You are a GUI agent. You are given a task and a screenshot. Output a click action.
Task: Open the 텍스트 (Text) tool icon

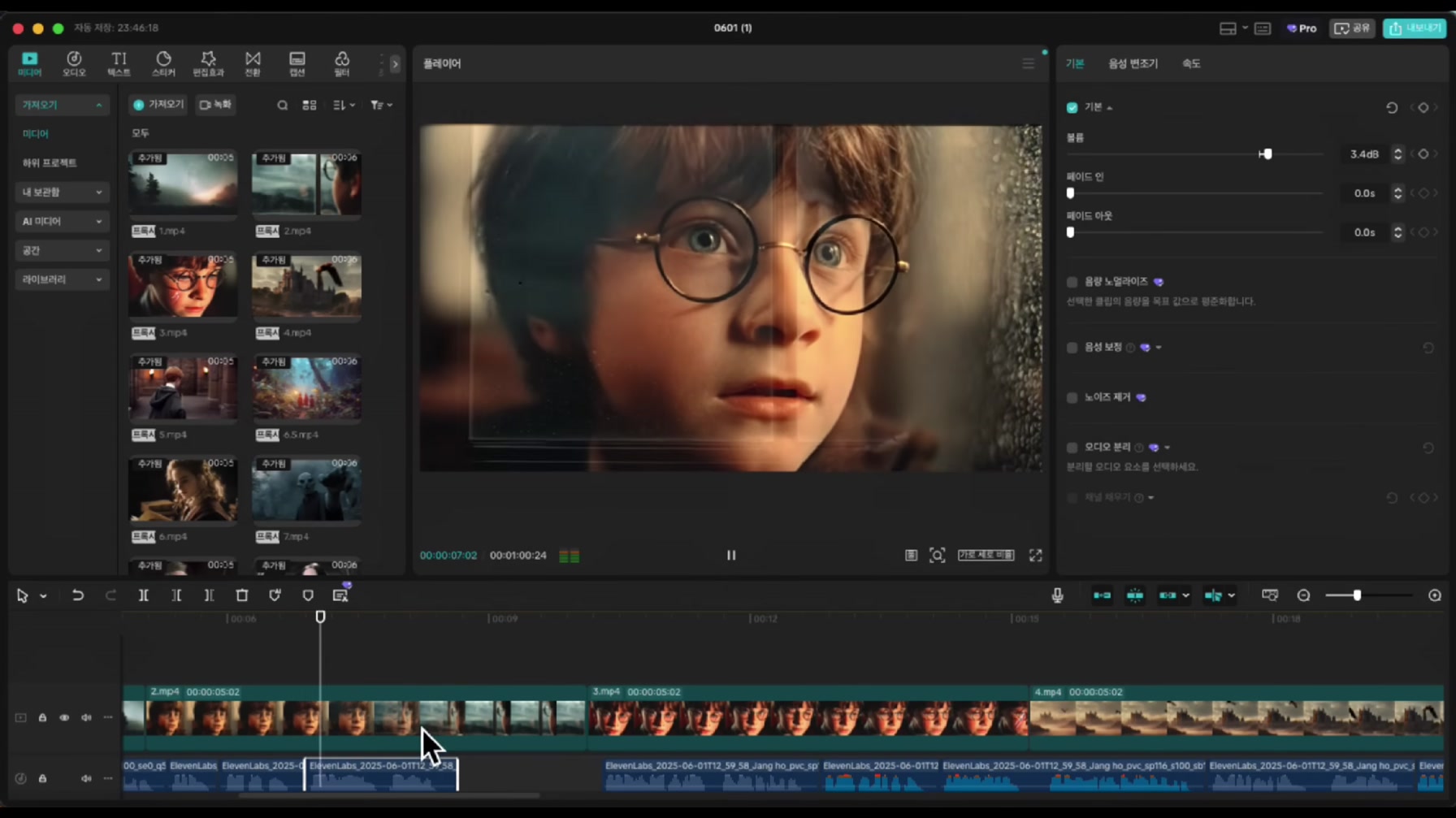(119, 63)
